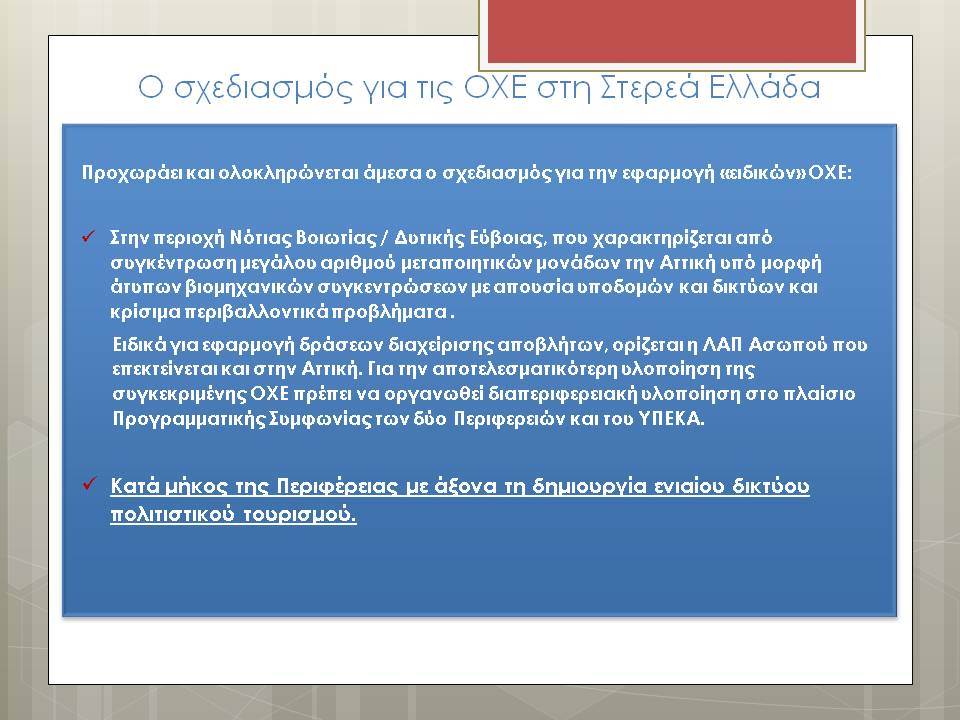Click the line starting 'συγκεκριμένης ΟΧΕ πρέπει να οργανωθεί'
The width and height of the screenshot is (960, 720).
click(484, 394)
